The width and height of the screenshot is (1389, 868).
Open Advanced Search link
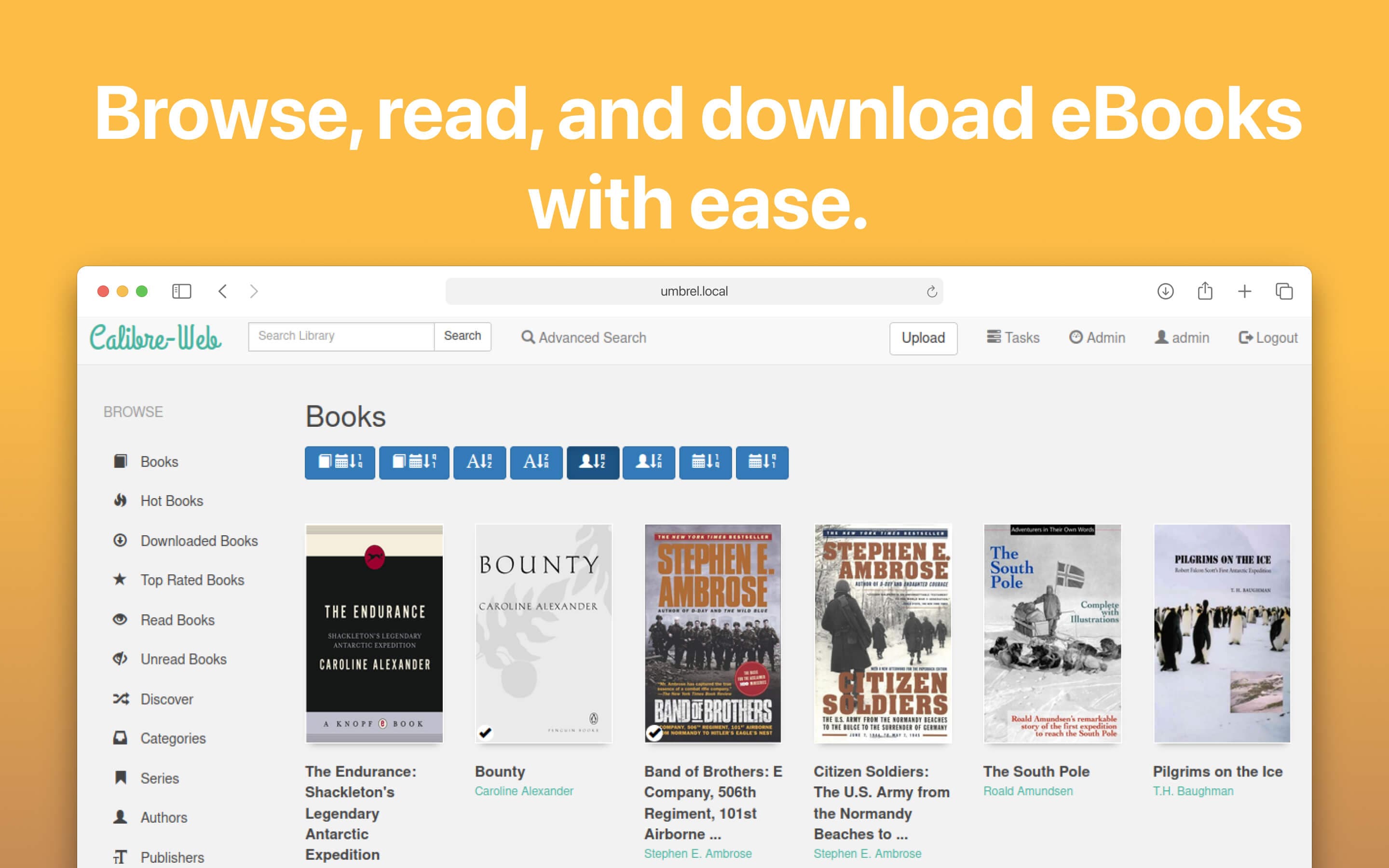click(x=584, y=338)
